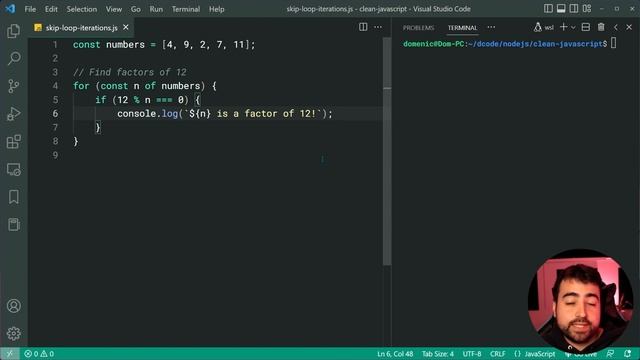
Task: Click the feedback icon in status bar
Action: point(610,354)
